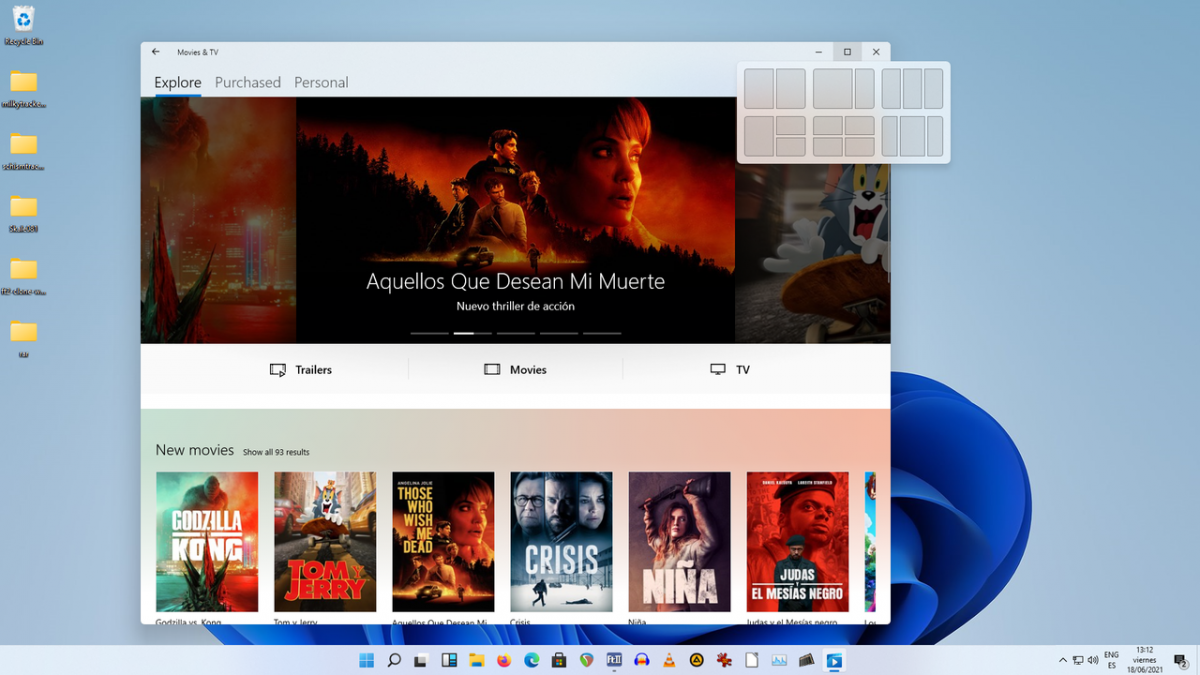Snap window to top-left quadrant of four-grid layout

click(828, 125)
